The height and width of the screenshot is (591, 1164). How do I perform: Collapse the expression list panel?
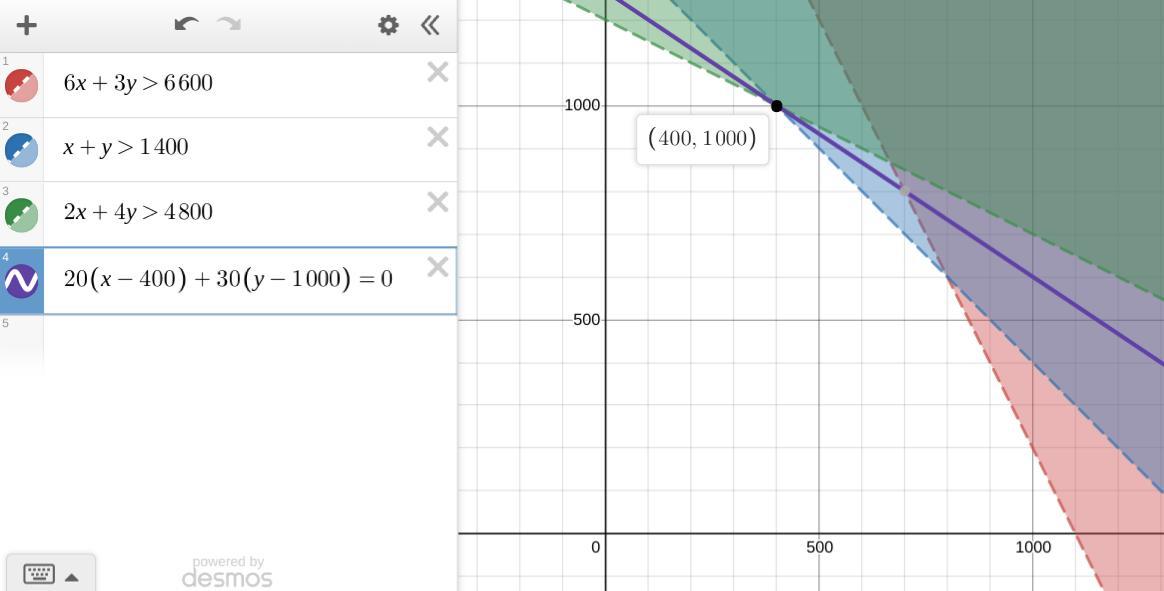coord(430,25)
